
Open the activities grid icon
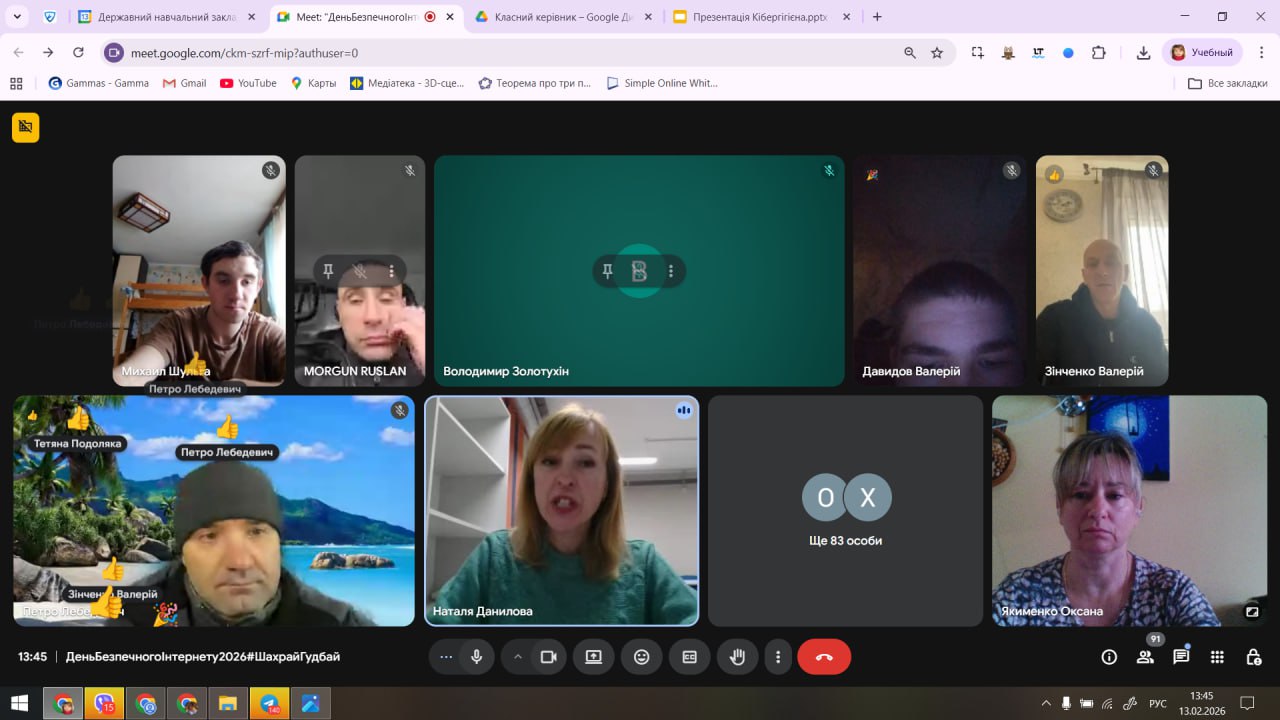[x=1217, y=657]
